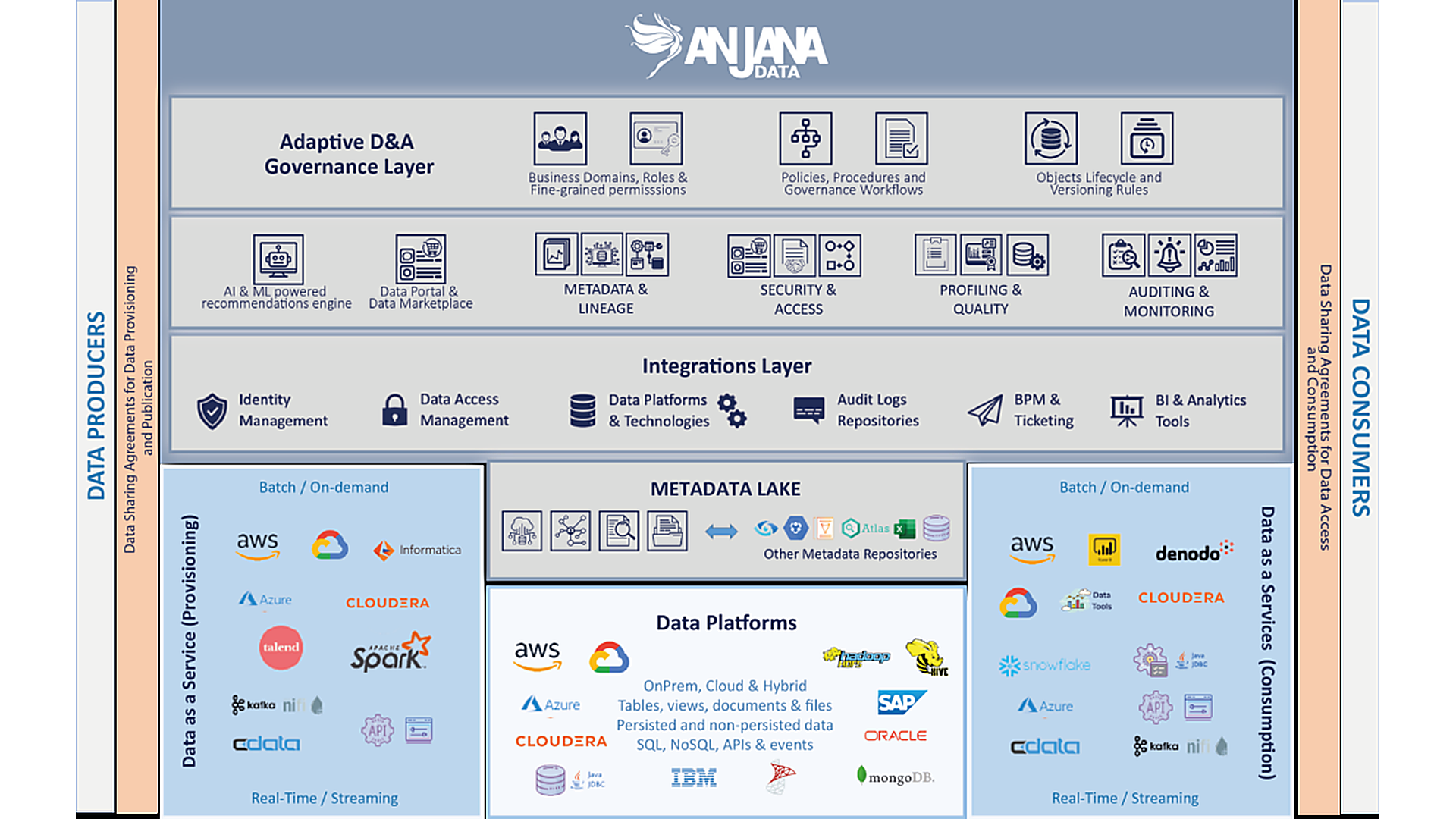The width and height of the screenshot is (1456, 819).
Task: Click the denodo logo in consumption panel
Action: [x=1194, y=551]
